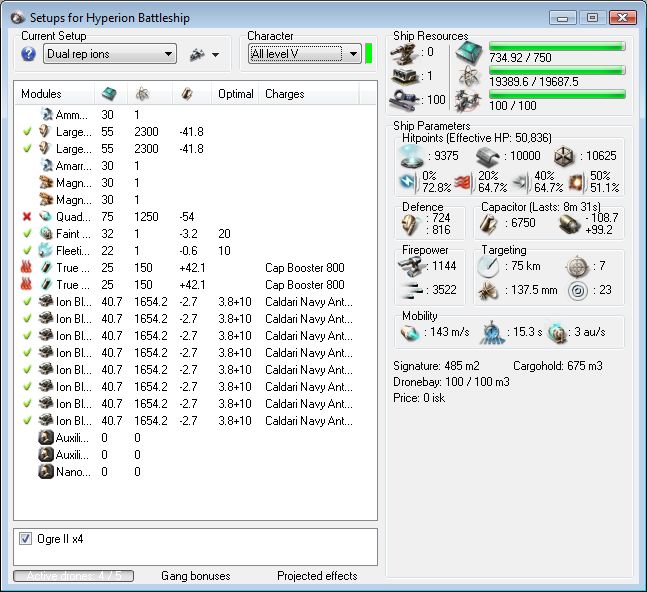Click the align time icon
This screenshot has width=647, height=592.
click(x=493, y=333)
